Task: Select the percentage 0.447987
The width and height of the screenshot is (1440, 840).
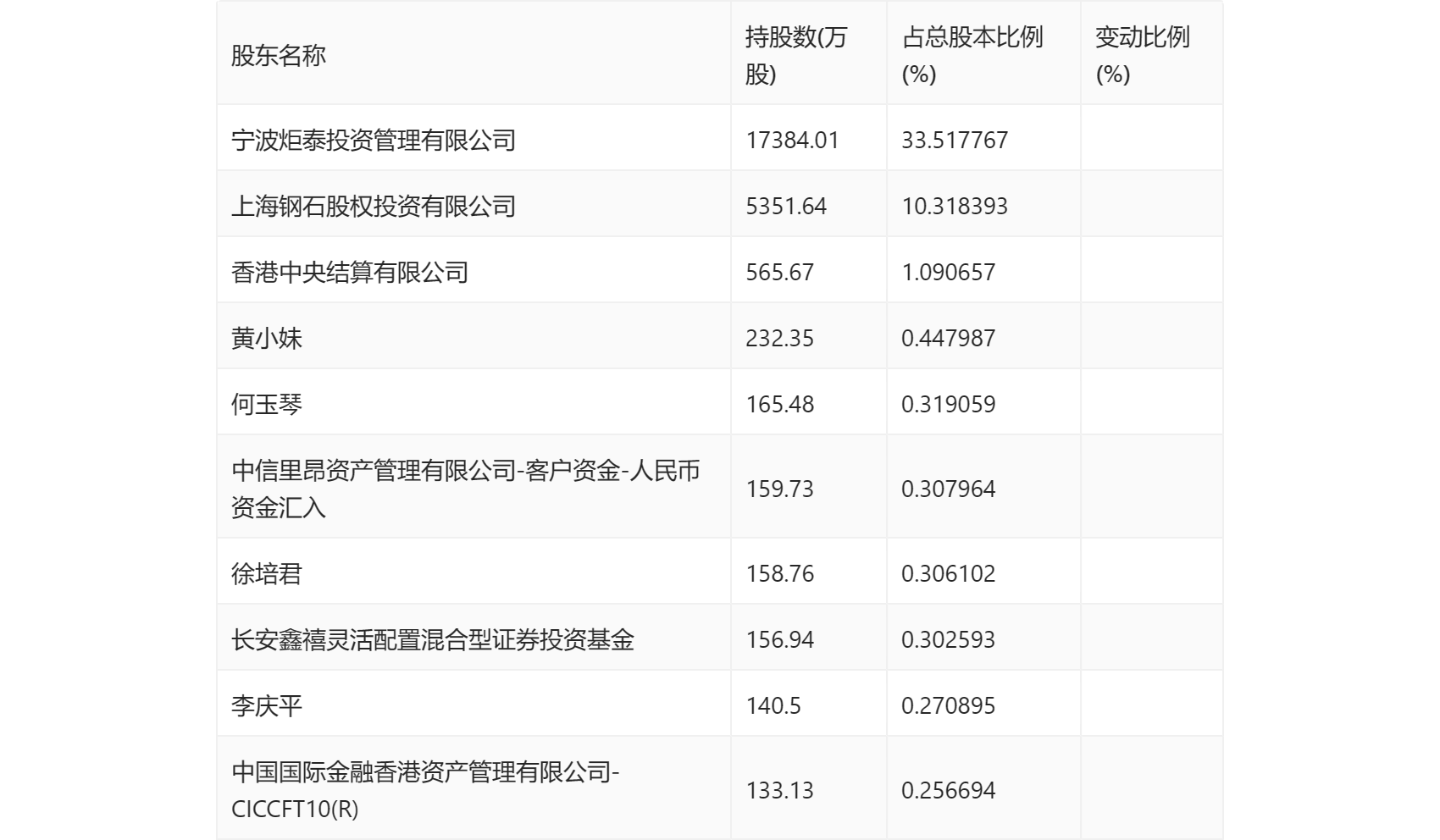Action: [949, 338]
